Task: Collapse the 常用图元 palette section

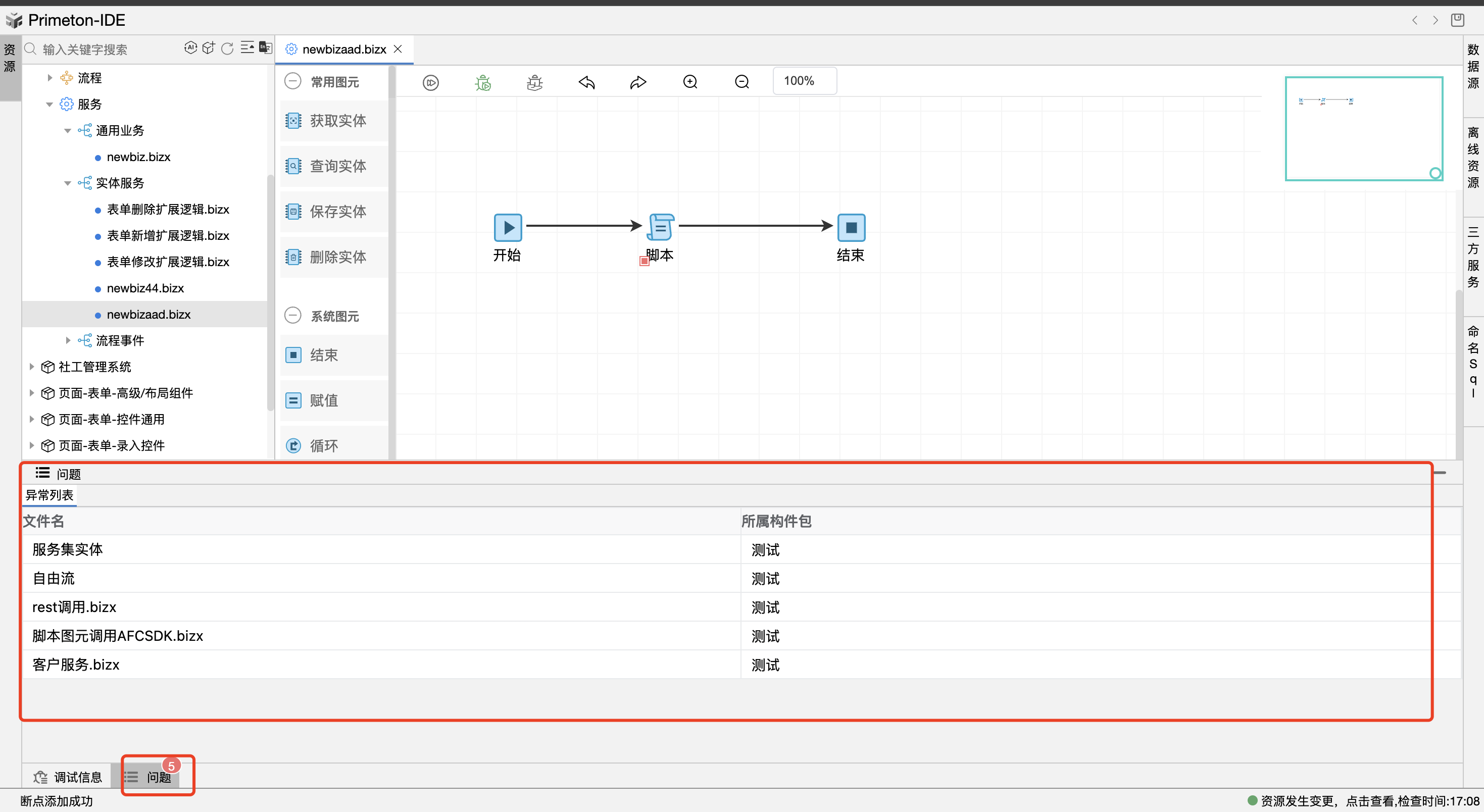Action: 292,81
